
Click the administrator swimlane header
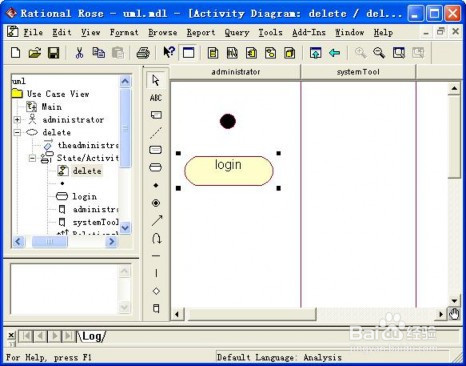point(236,72)
